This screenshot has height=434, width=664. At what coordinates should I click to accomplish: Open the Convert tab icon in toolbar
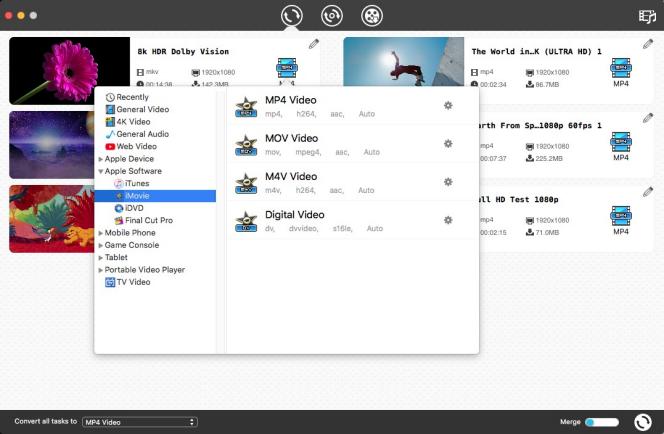292,16
